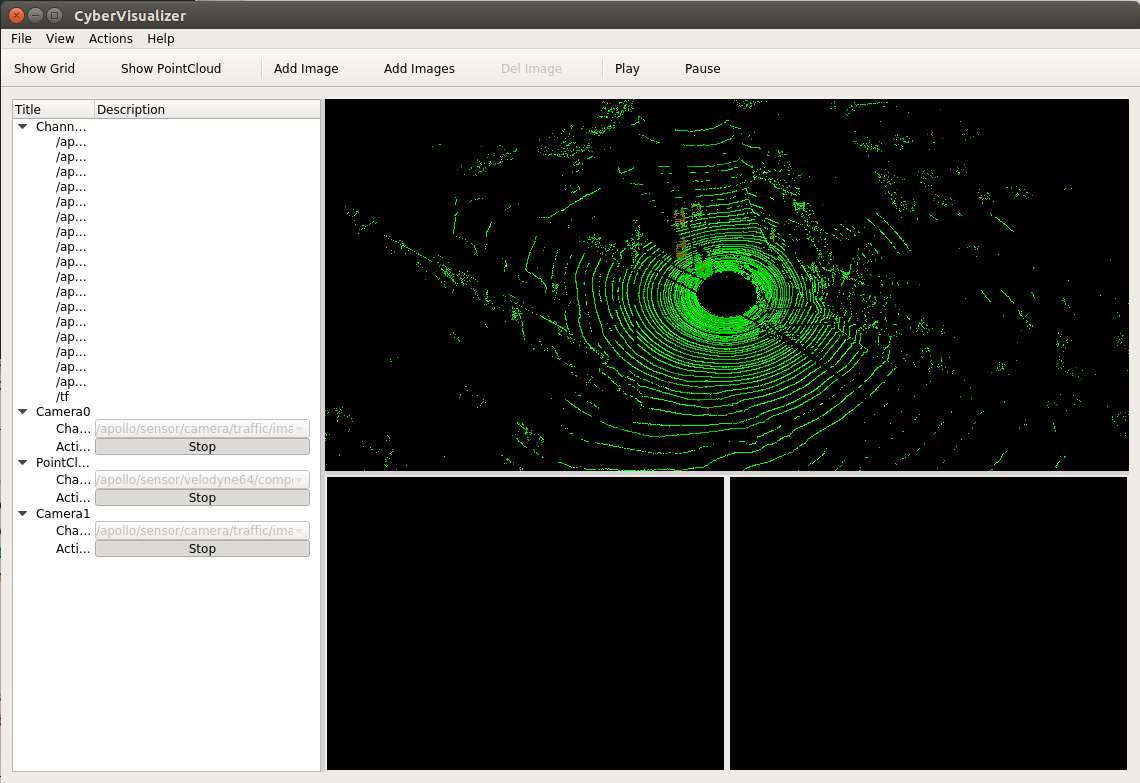Image resolution: width=1140 pixels, height=783 pixels.
Task: Click Add Images in the toolbar
Action: click(x=419, y=68)
